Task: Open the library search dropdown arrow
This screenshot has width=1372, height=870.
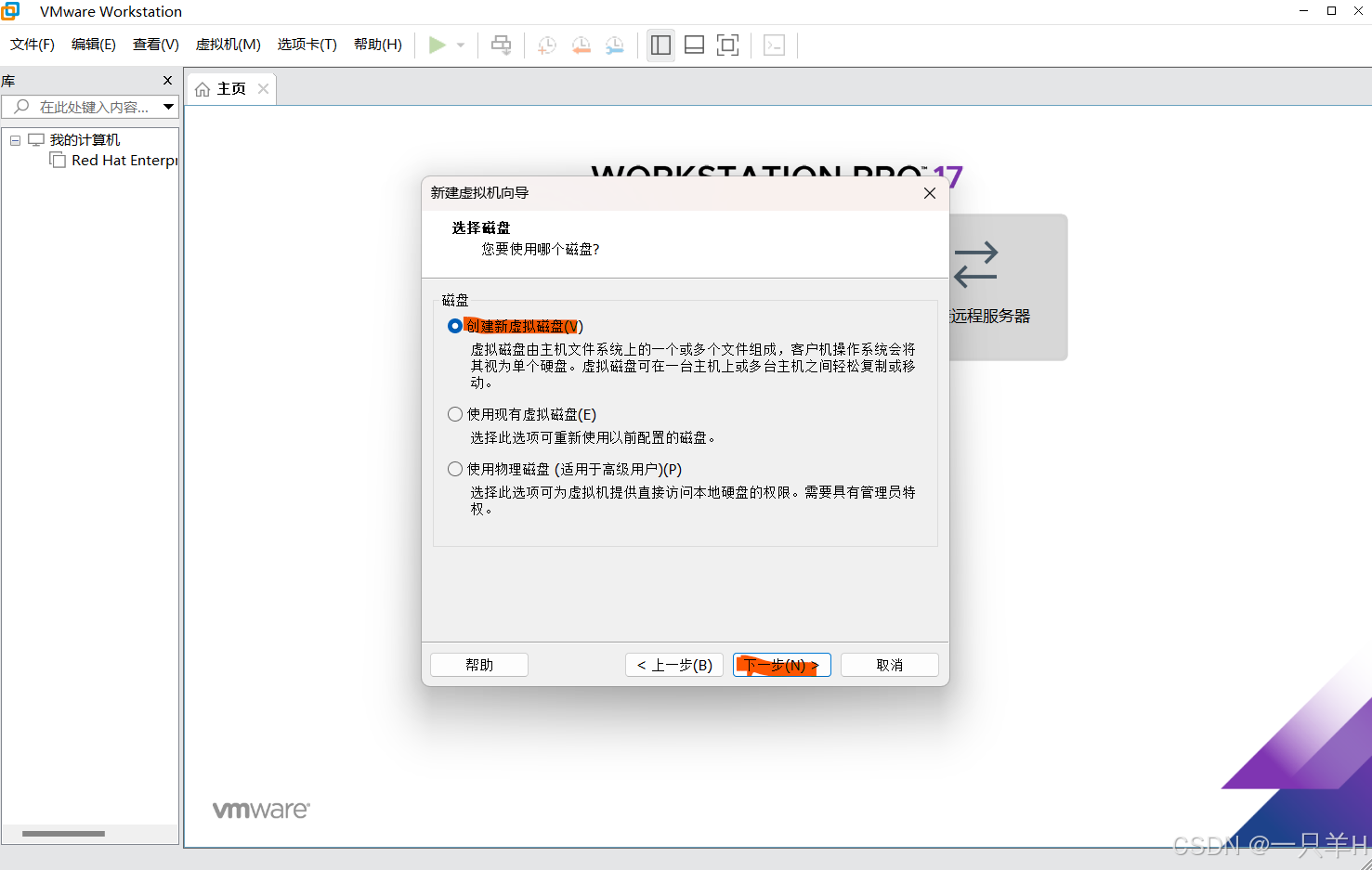Action: click(x=168, y=107)
